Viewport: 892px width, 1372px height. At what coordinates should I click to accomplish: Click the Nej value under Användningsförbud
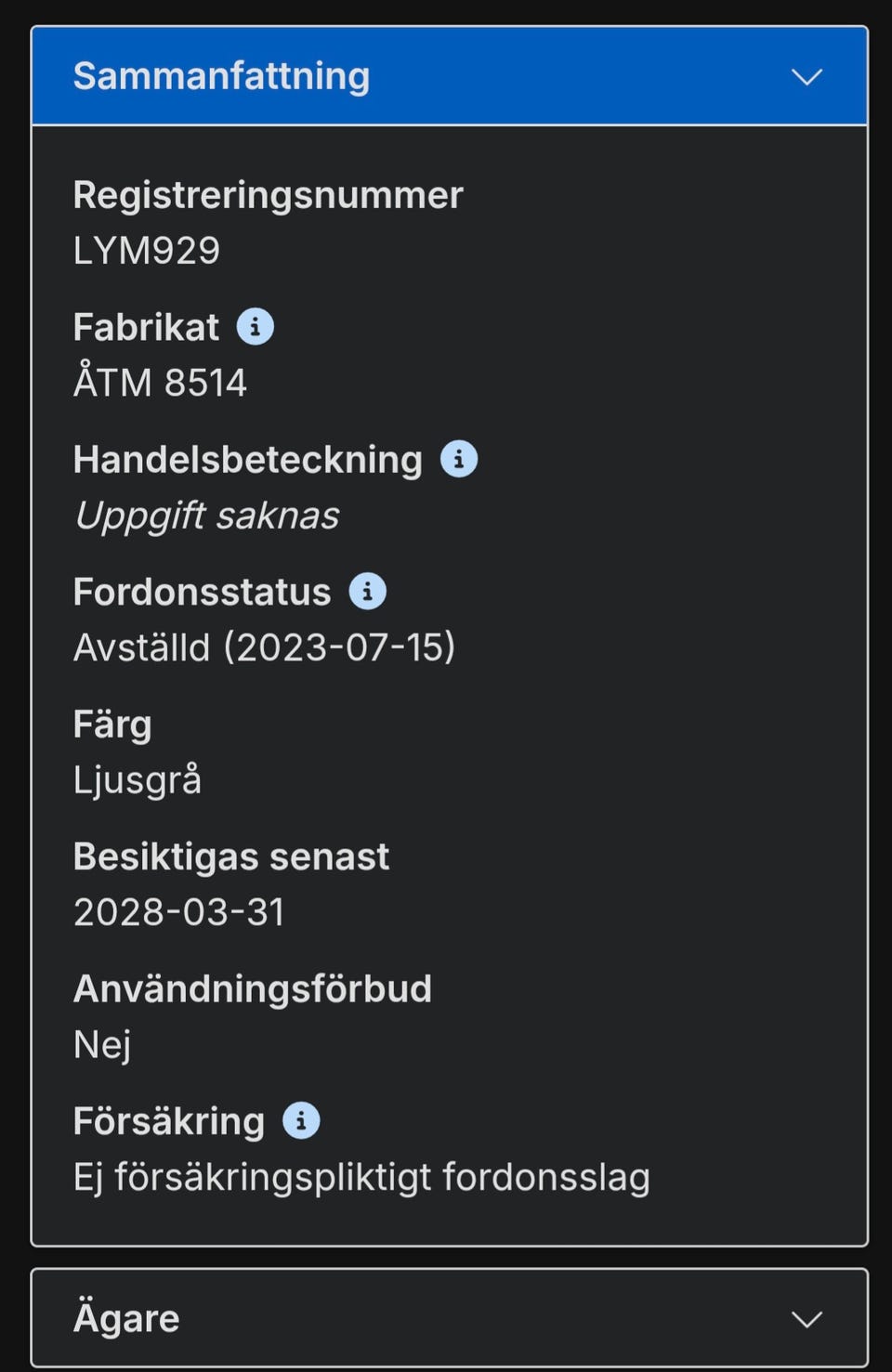coord(102,1045)
